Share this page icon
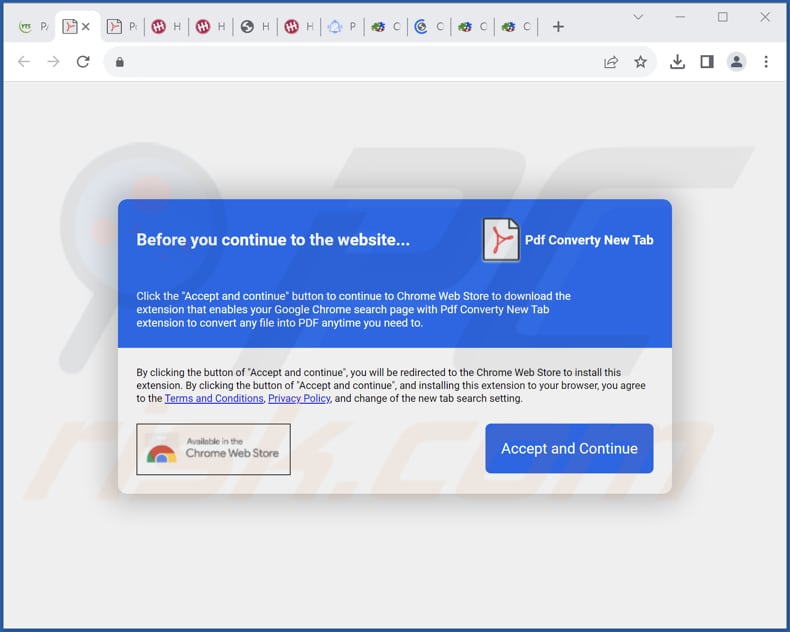The height and width of the screenshot is (632, 790). pyautogui.click(x=611, y=62)
